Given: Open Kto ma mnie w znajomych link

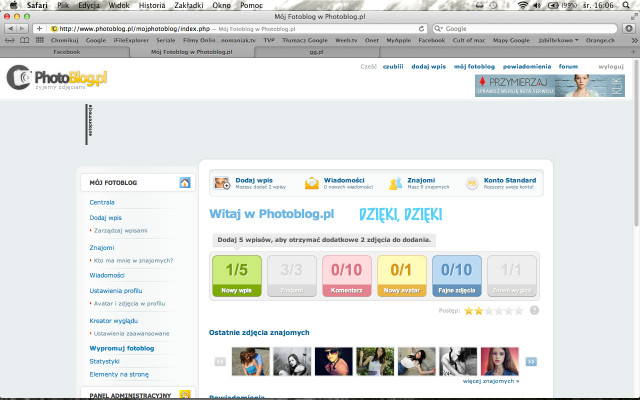Looking at the screenshot, I should click(x=133, y=260).
